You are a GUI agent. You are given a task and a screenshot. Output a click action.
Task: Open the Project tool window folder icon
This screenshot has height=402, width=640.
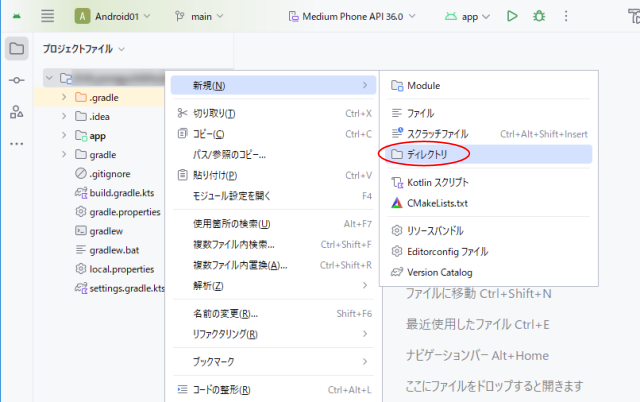click(x=17, y=49)
